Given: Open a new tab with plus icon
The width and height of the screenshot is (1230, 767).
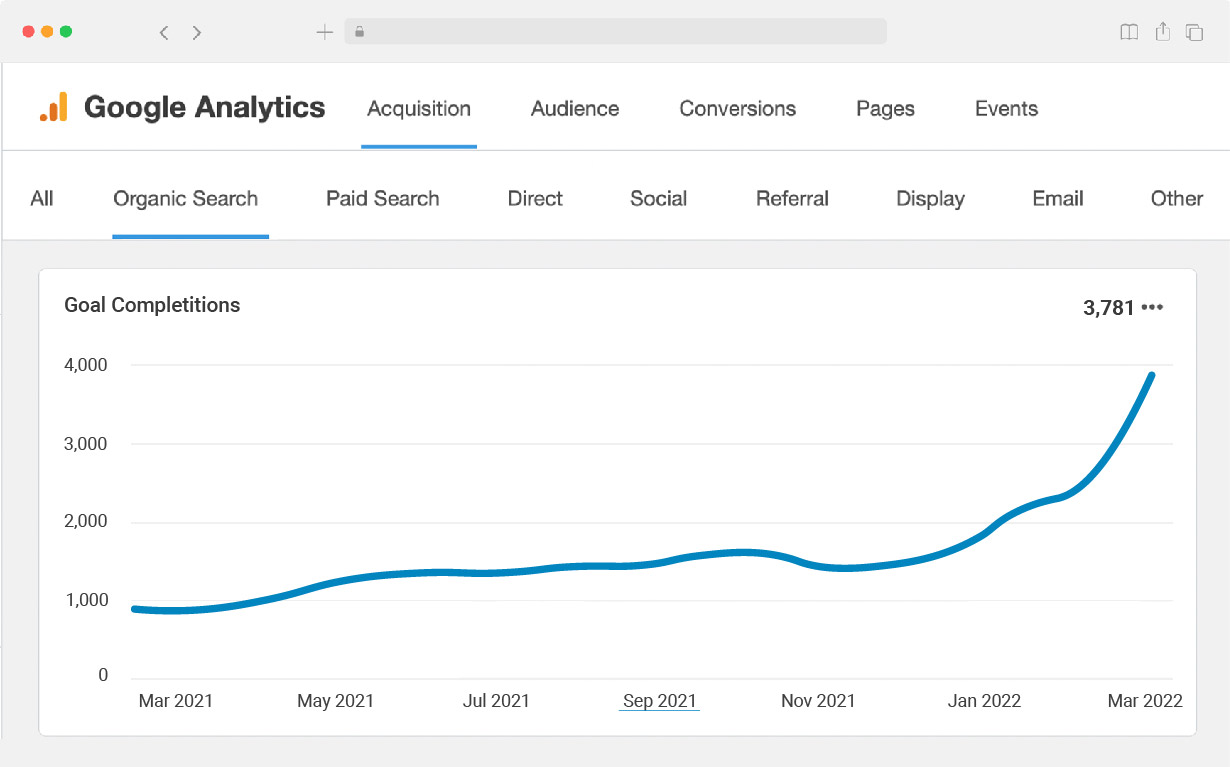Looking at the screenshot, I should tap(324, 32).
